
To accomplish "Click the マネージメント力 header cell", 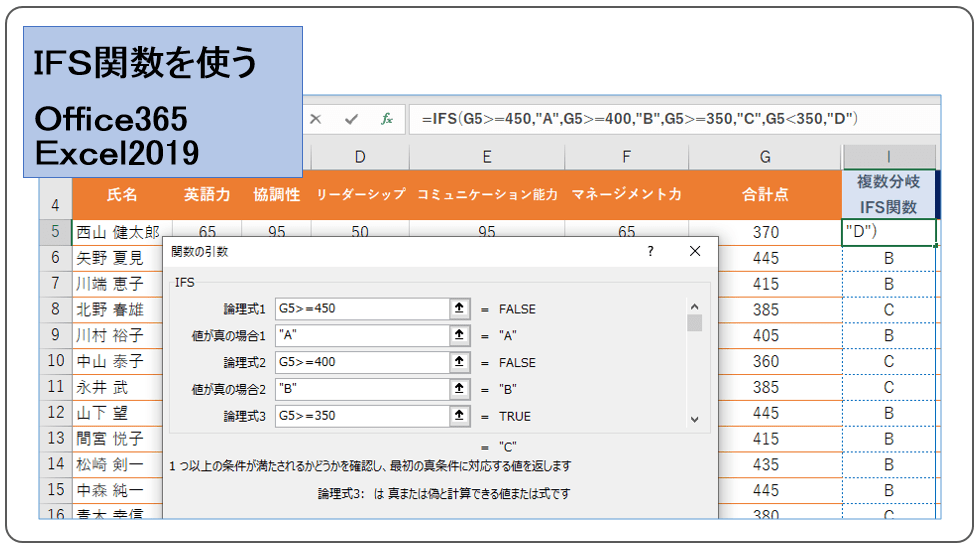I will pos(626,194).
